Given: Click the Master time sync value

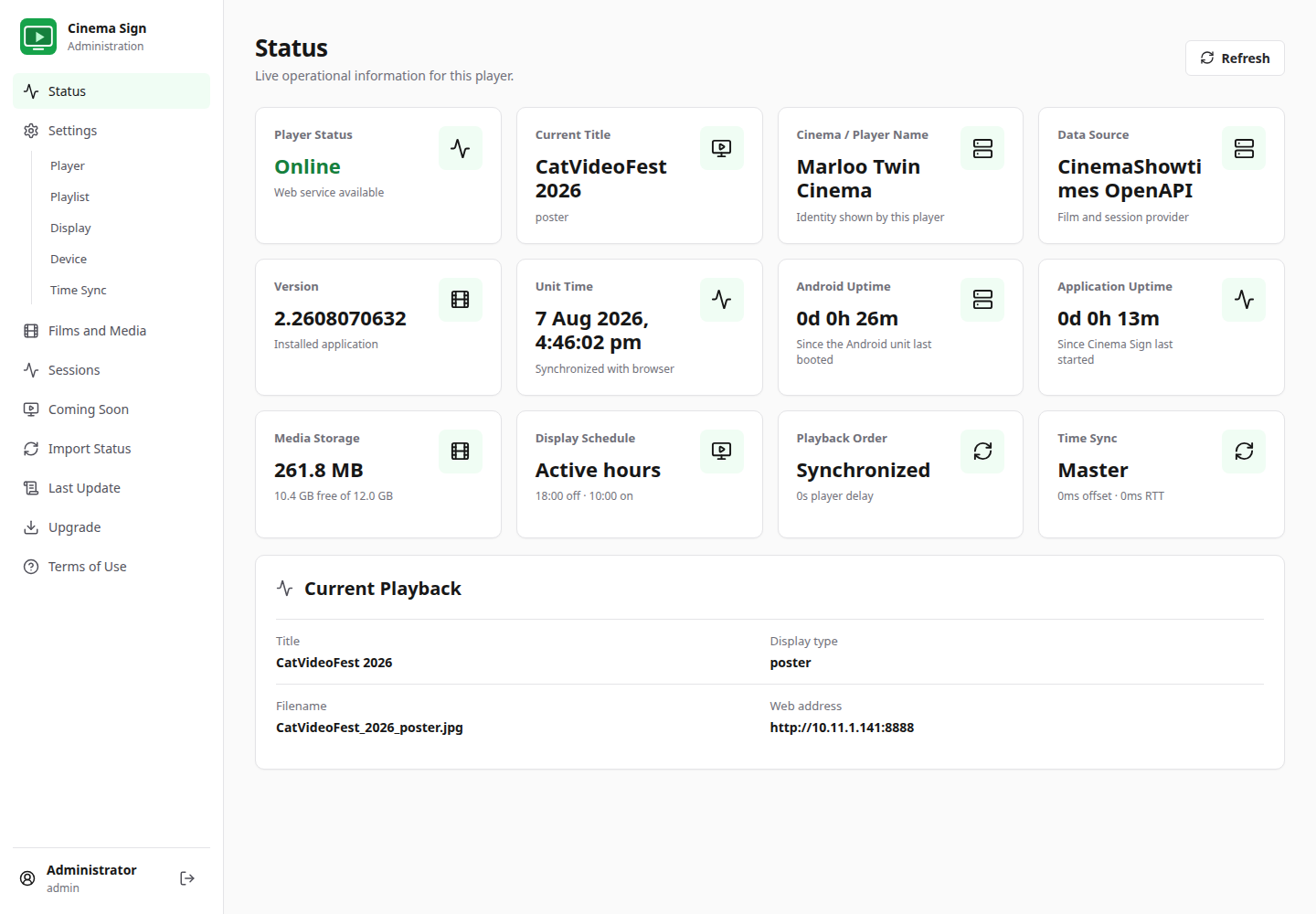Looking at the screenshot, I should (1092, 470).
